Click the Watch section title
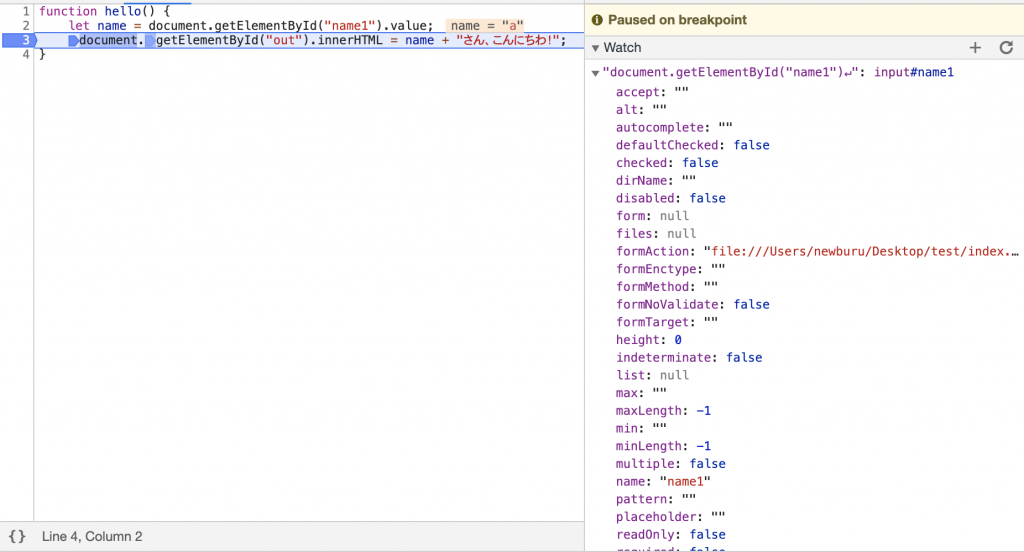The width and height of the screenshot is (1024, 552). coord(622,47)
